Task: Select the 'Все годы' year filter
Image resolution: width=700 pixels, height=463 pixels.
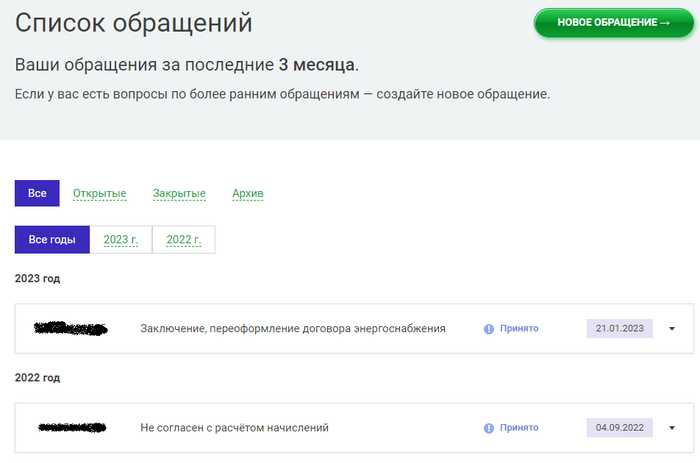Action: click(52, 240)
